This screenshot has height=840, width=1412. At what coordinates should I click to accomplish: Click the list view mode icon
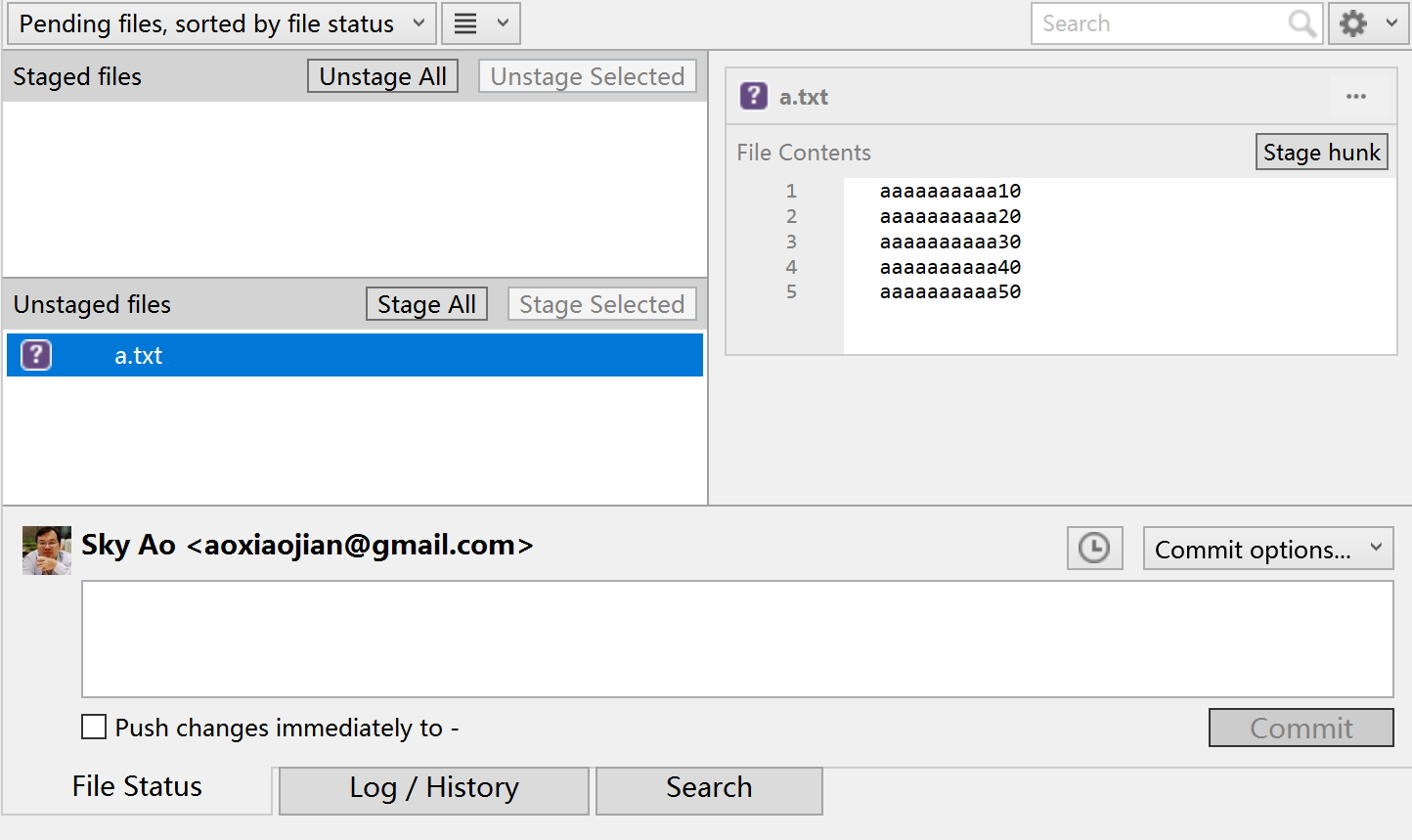466,23
